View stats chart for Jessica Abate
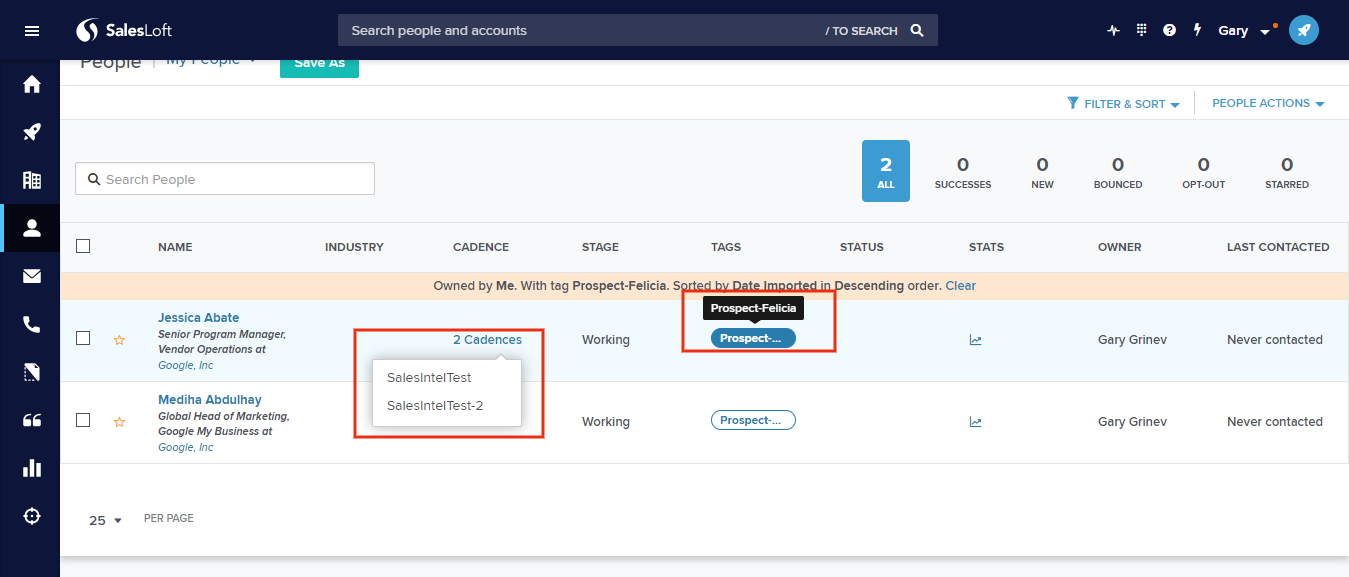1349x577 pixels. coord(975,340)
